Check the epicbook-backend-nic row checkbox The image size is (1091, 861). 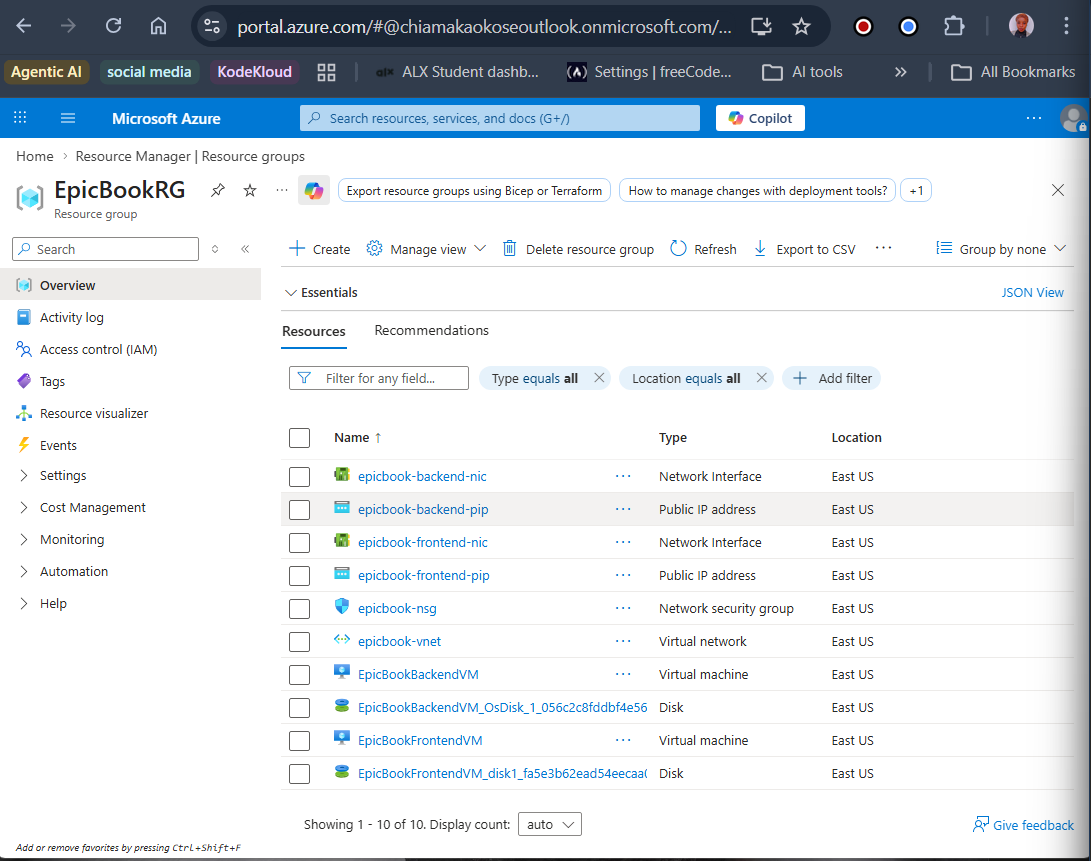[299, 477]
